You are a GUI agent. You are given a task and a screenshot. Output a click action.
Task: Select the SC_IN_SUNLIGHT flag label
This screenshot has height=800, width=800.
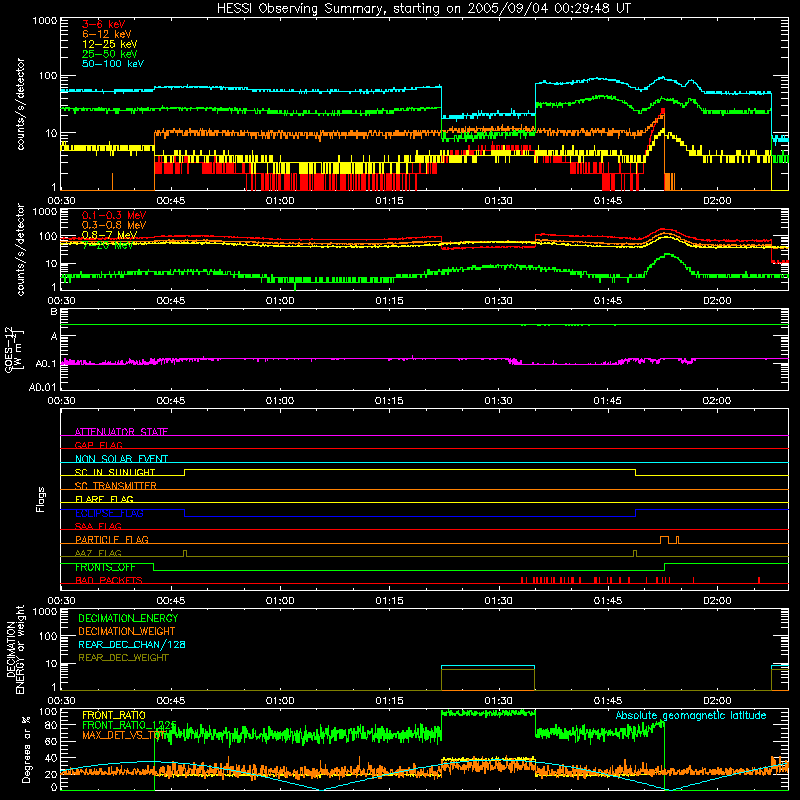tap(115, 472)
